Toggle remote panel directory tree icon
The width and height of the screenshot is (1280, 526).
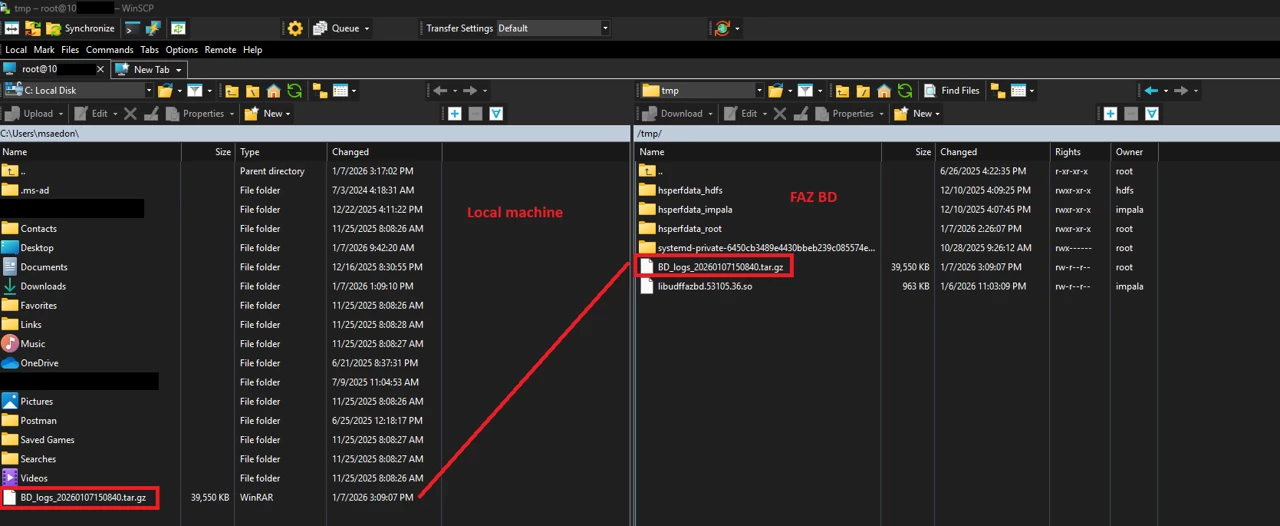tap(998, 90)
